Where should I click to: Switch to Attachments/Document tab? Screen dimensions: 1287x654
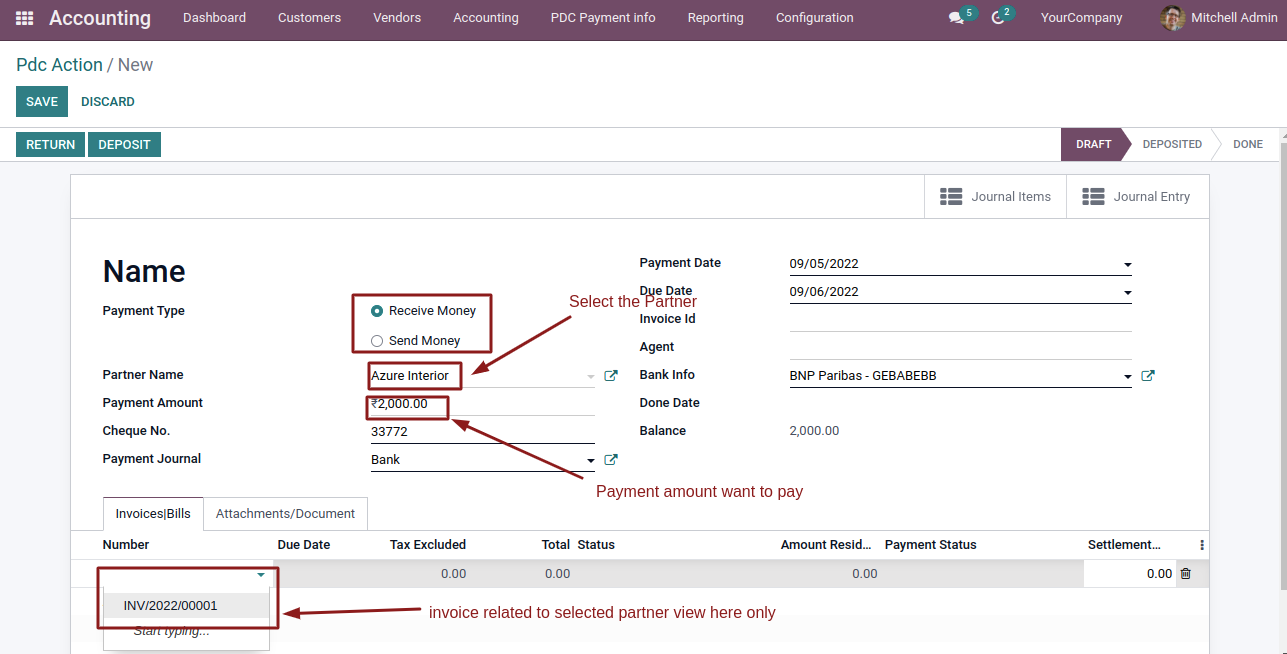tap(285, 513)
